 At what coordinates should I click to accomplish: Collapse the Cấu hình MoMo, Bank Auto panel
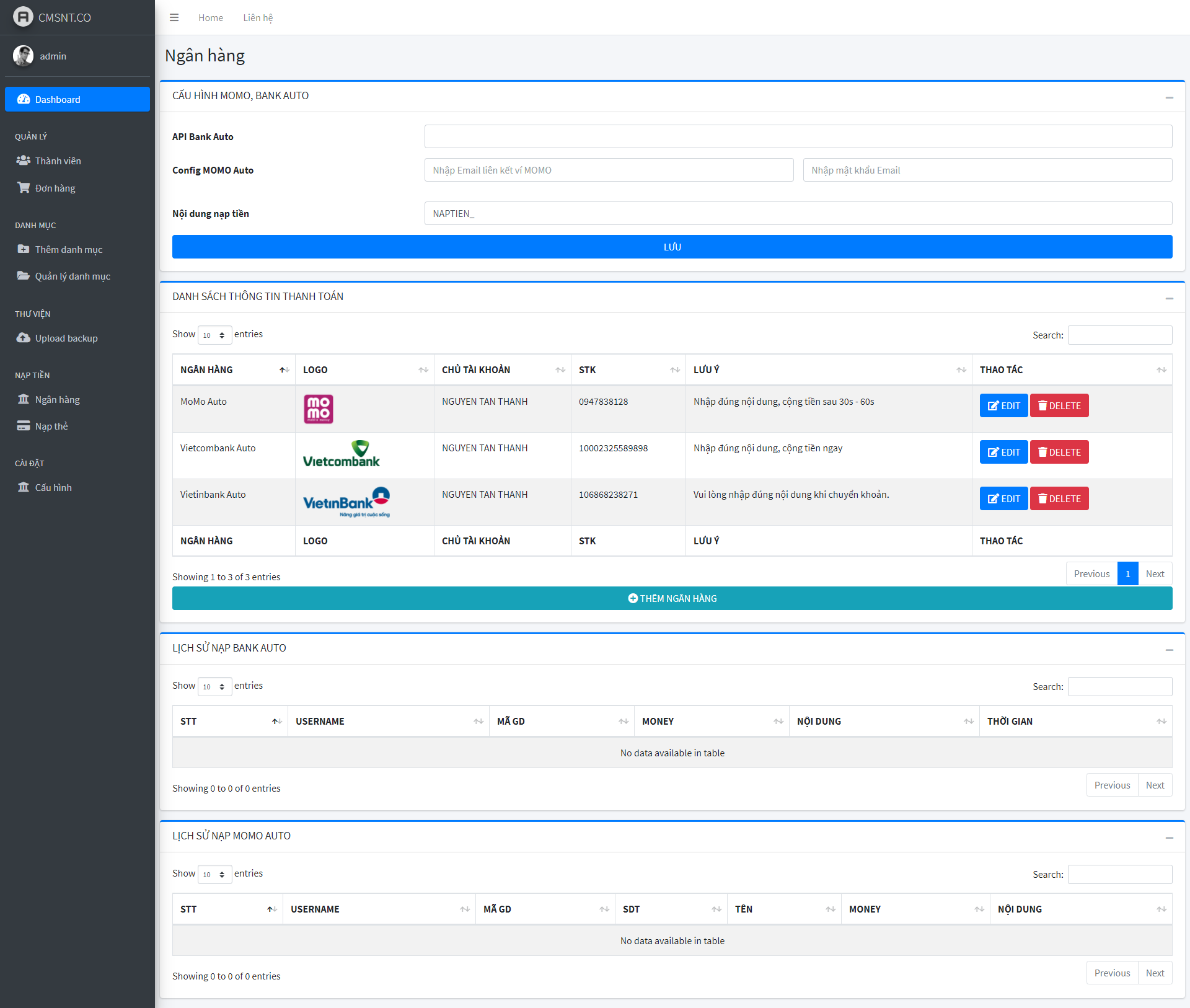tap(1169, 97)
